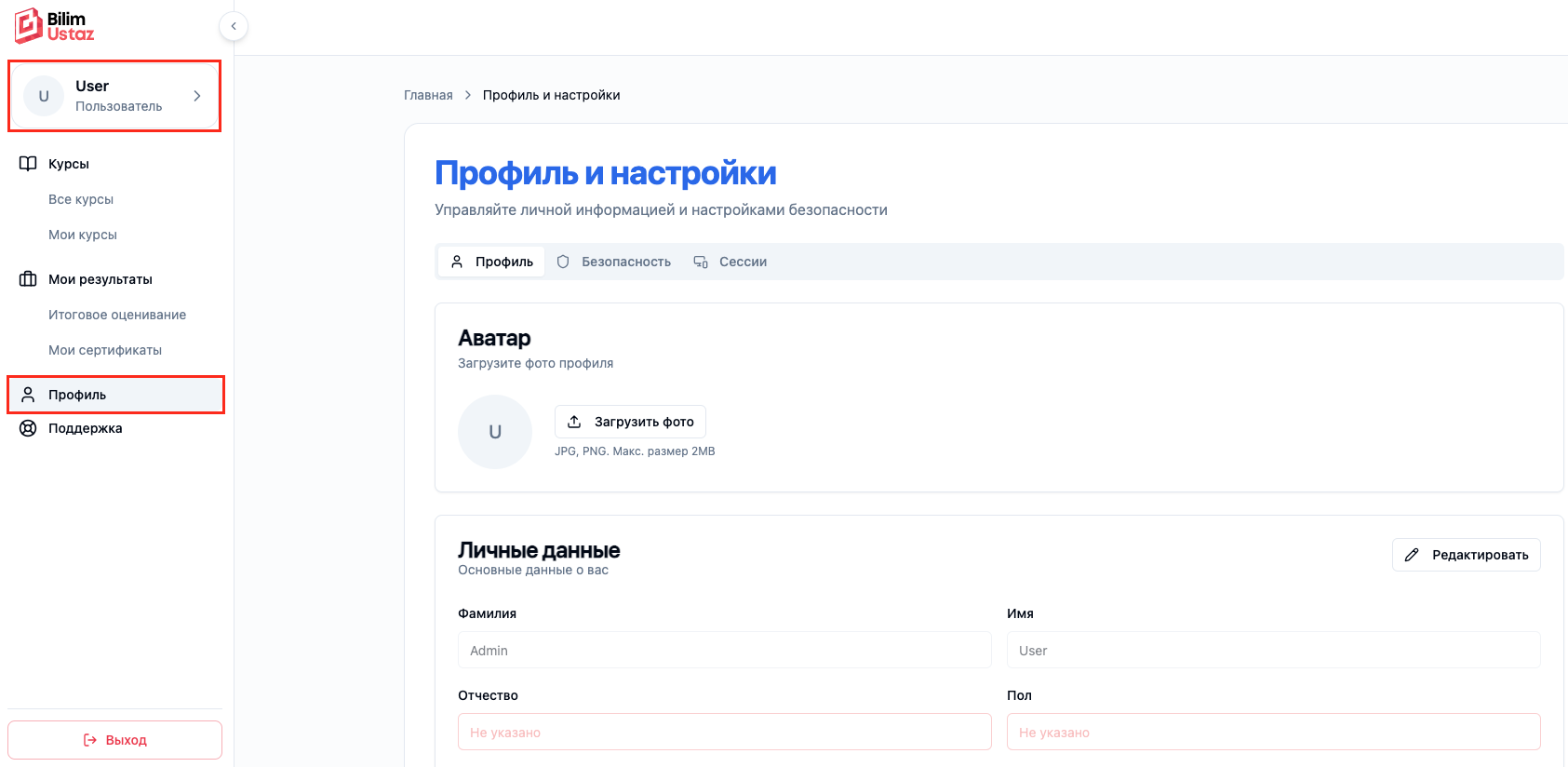This screenshot has height=767, width=1568.
Task: Click the logout arrow icon
Action: pos(90,740)
